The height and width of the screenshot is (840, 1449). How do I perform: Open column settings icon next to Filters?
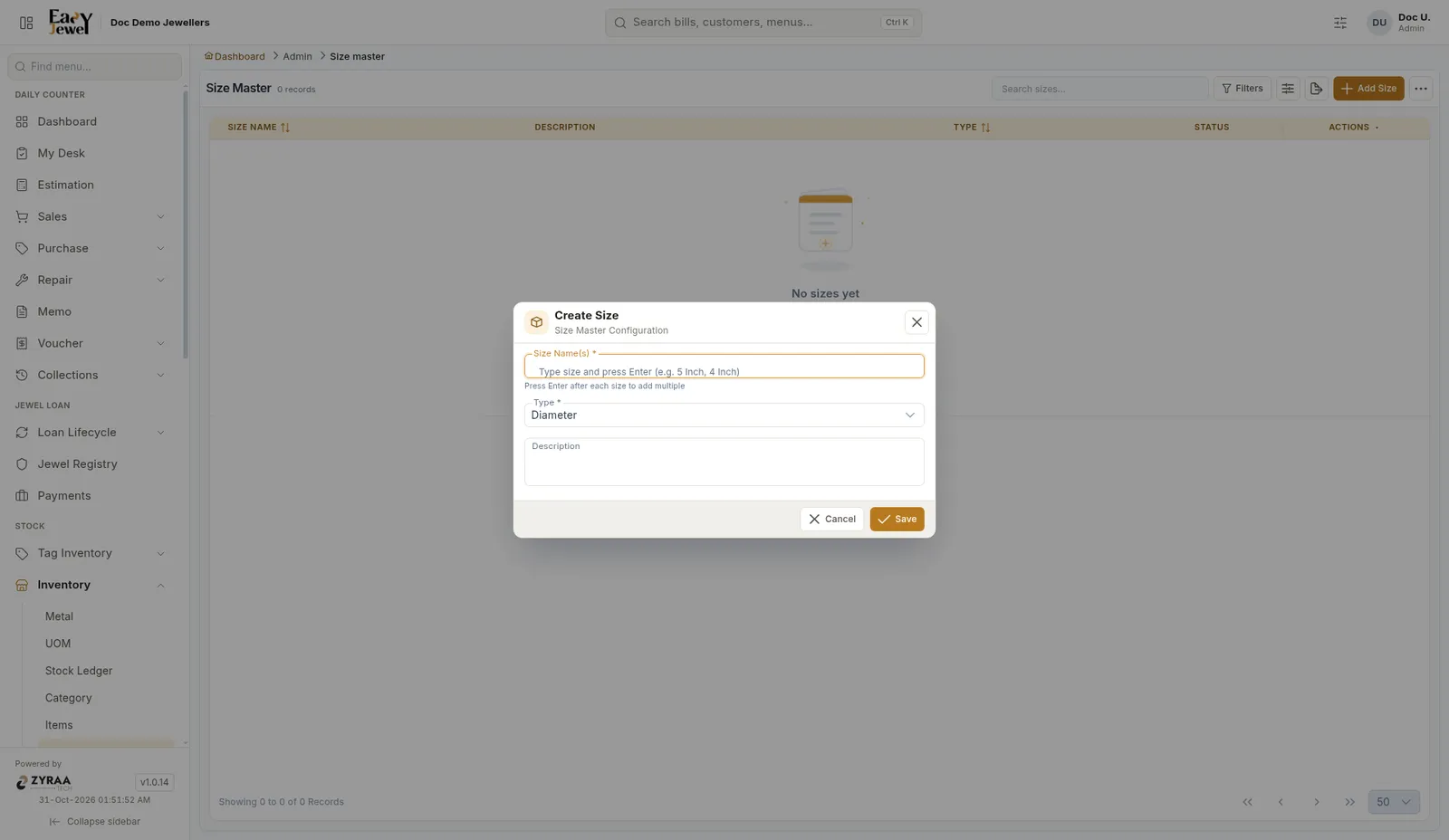1288,89
